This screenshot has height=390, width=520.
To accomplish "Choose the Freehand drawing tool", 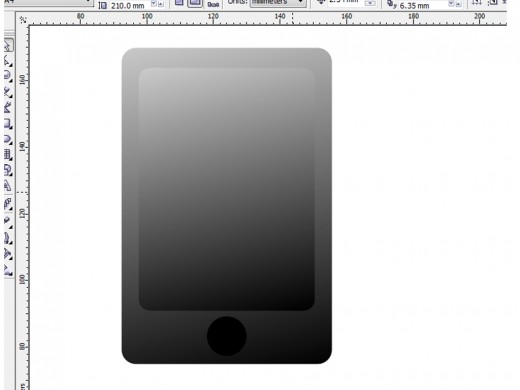I will (x=8, y=91).
